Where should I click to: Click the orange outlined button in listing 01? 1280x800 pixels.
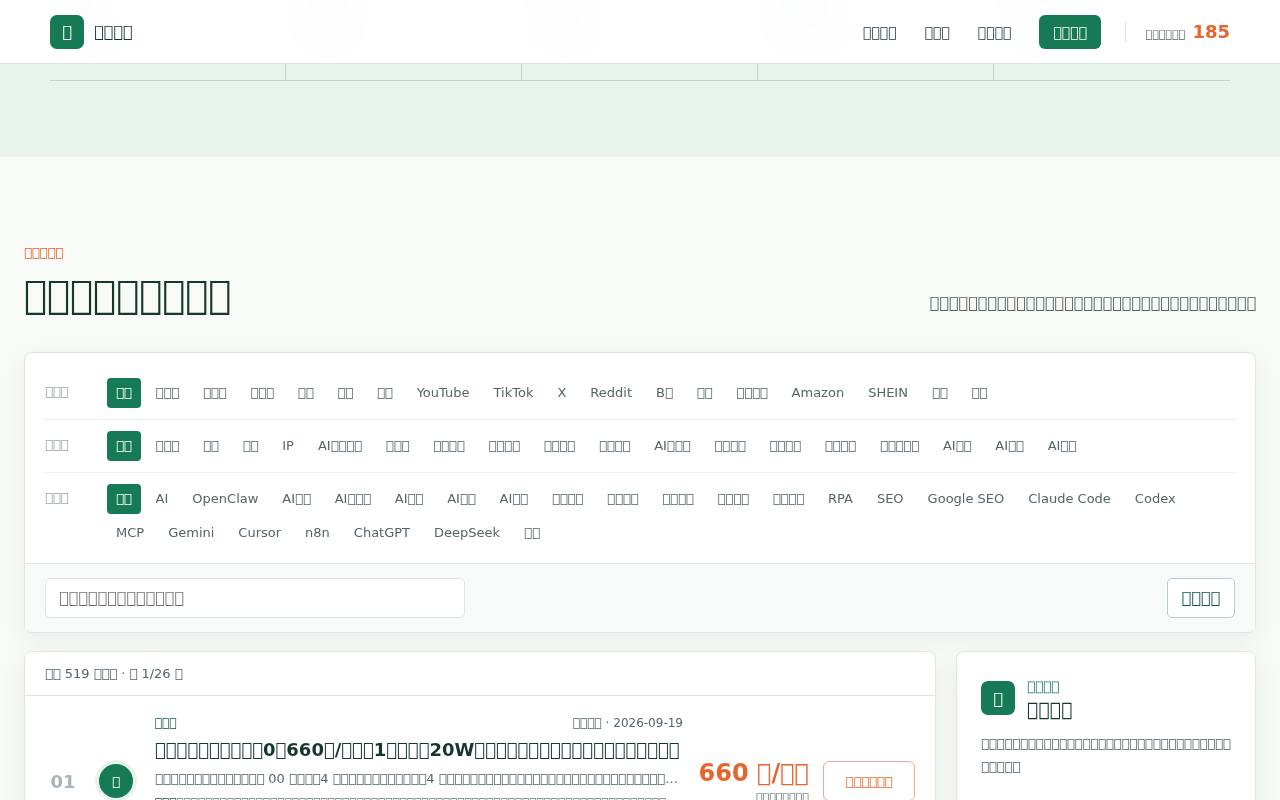(x=869, y=781)
